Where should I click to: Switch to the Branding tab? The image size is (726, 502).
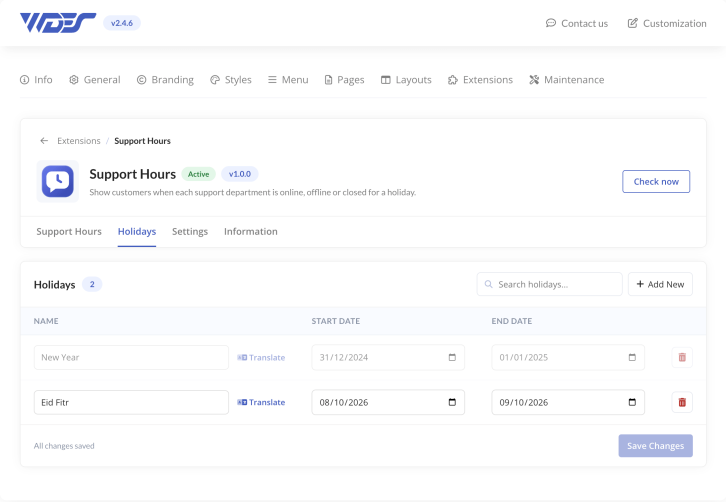pos(165,80)
